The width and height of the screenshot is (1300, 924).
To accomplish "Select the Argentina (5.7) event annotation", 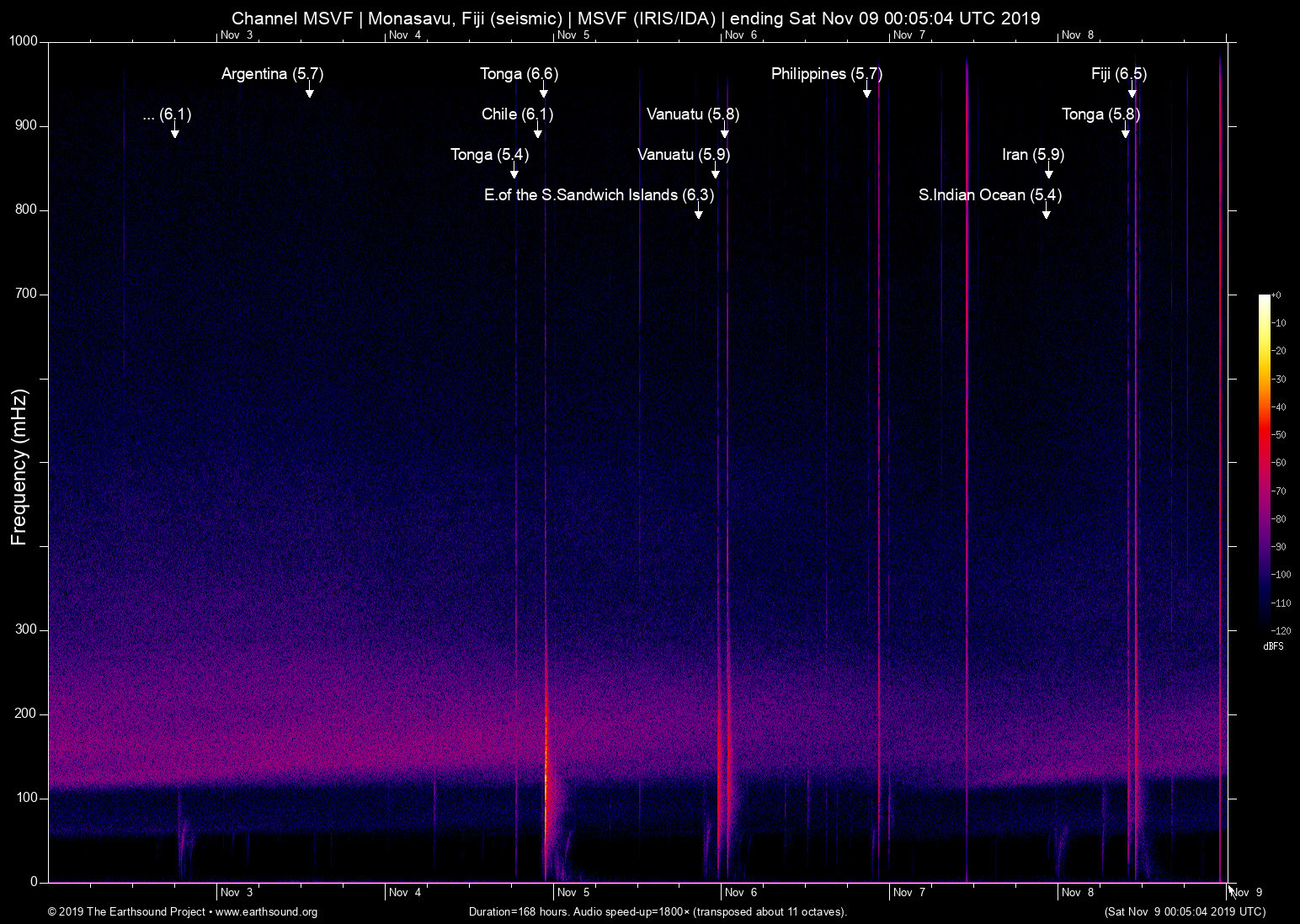I will tap(271, 74).
